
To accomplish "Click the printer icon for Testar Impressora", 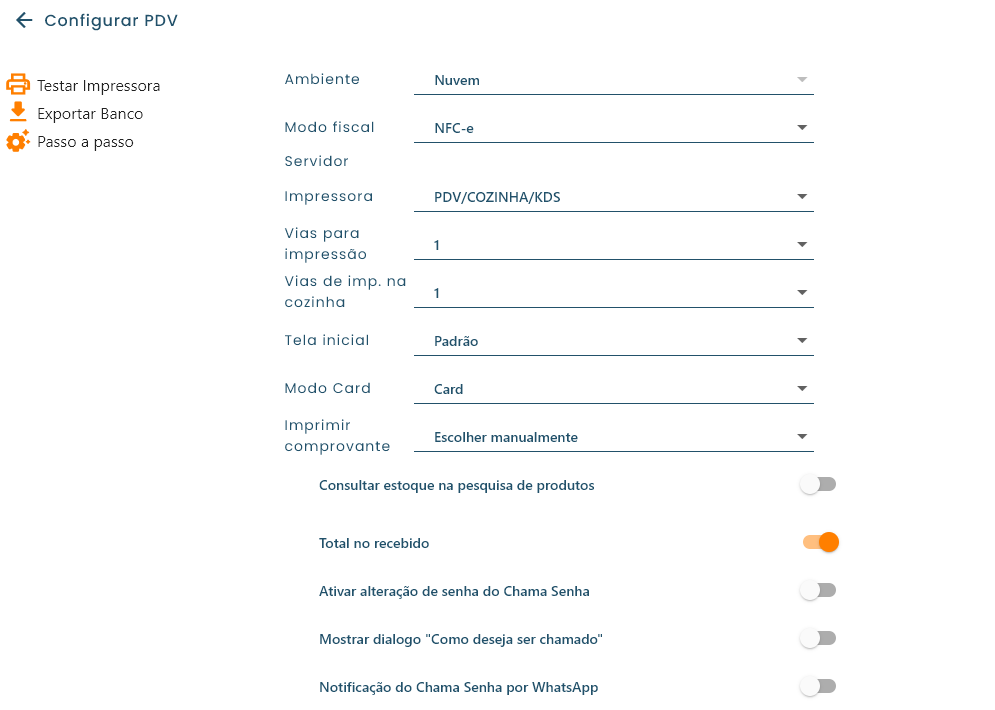I will [18, 85].
